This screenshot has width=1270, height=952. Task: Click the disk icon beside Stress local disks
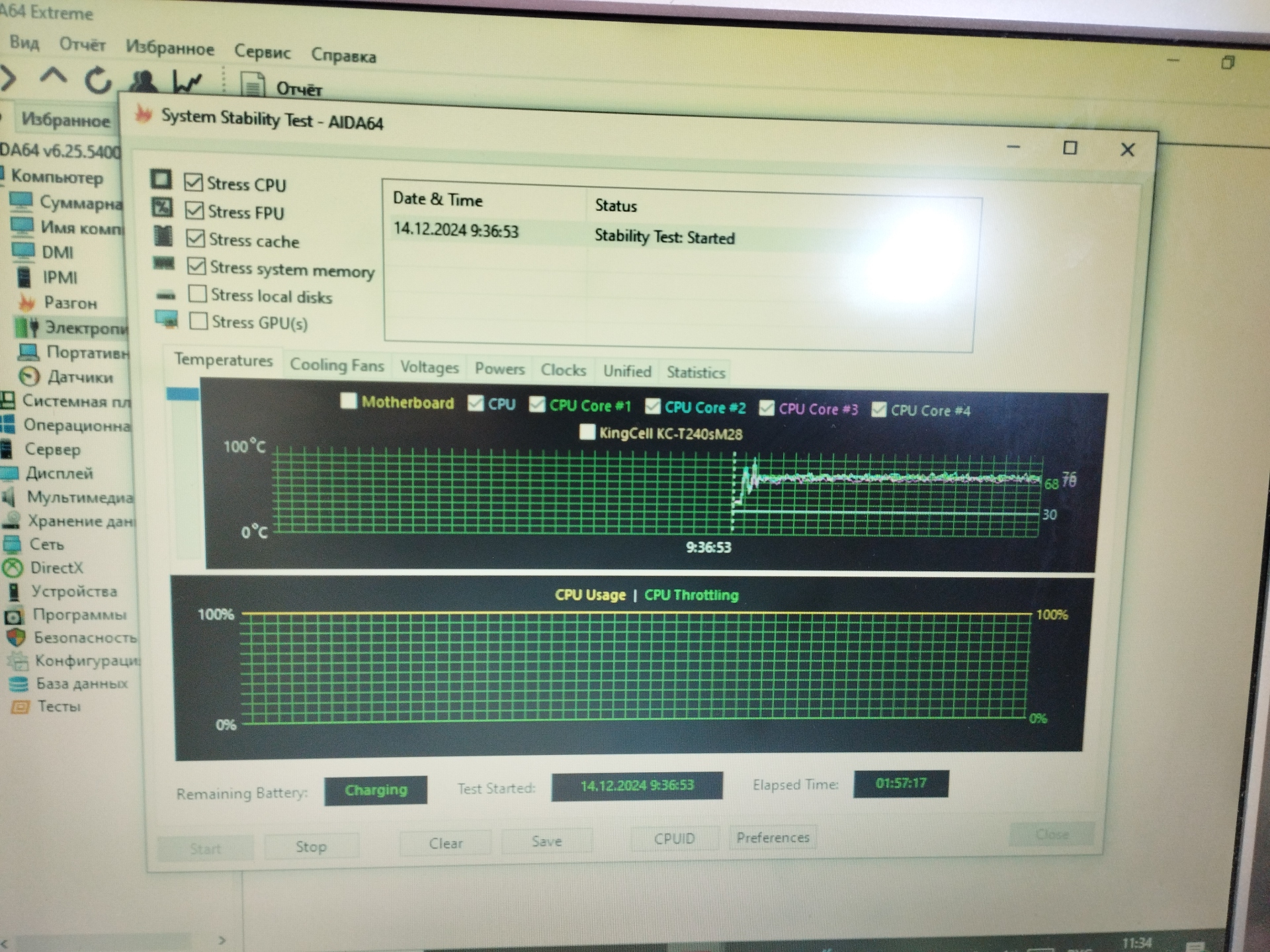tap(166, 294)
